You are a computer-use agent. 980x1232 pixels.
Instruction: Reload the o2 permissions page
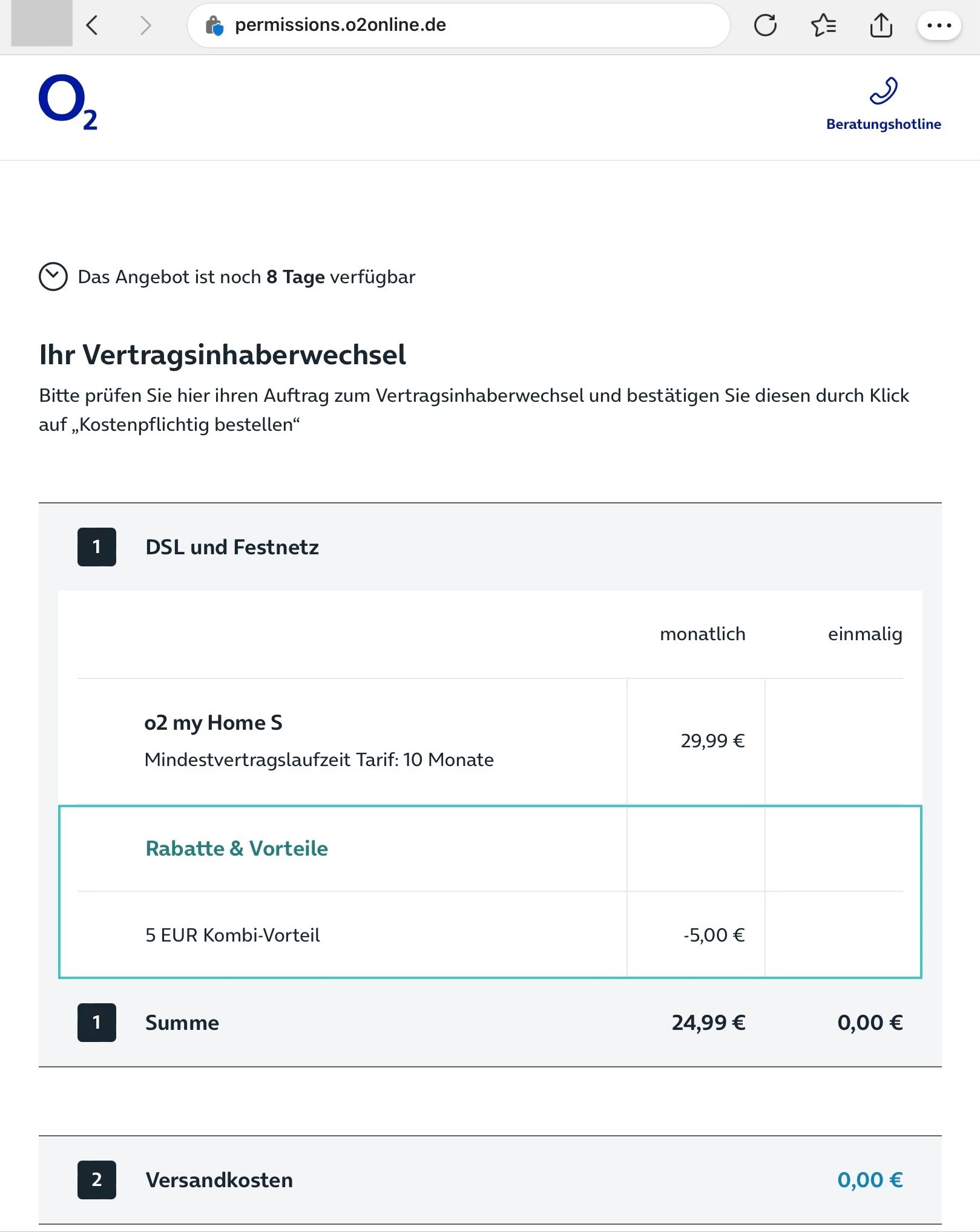point(765,25)
